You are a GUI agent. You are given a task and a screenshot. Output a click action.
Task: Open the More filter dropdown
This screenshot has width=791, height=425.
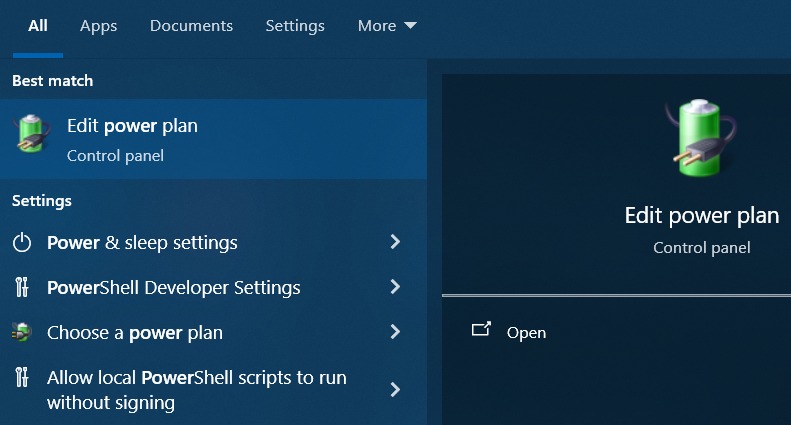(387, 26)
